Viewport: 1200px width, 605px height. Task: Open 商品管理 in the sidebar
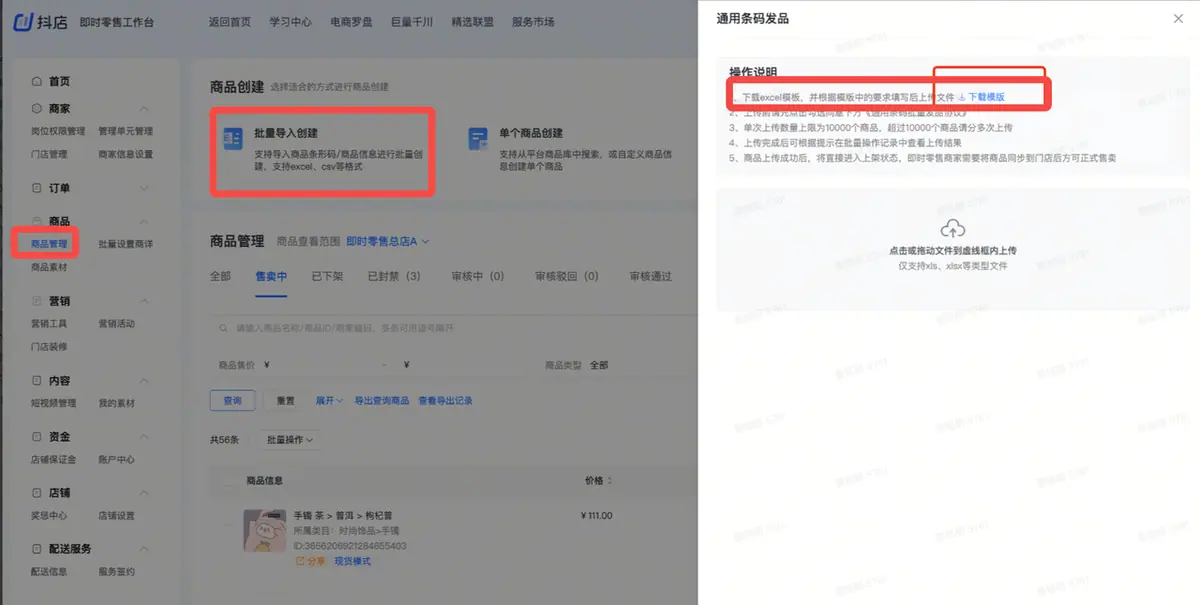click(49, 243)
